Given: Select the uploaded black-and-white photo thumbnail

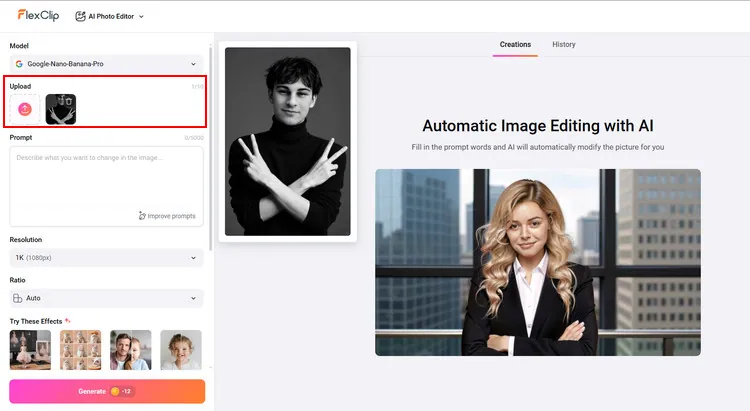Looking at the screenshot, I should [61, 109].
